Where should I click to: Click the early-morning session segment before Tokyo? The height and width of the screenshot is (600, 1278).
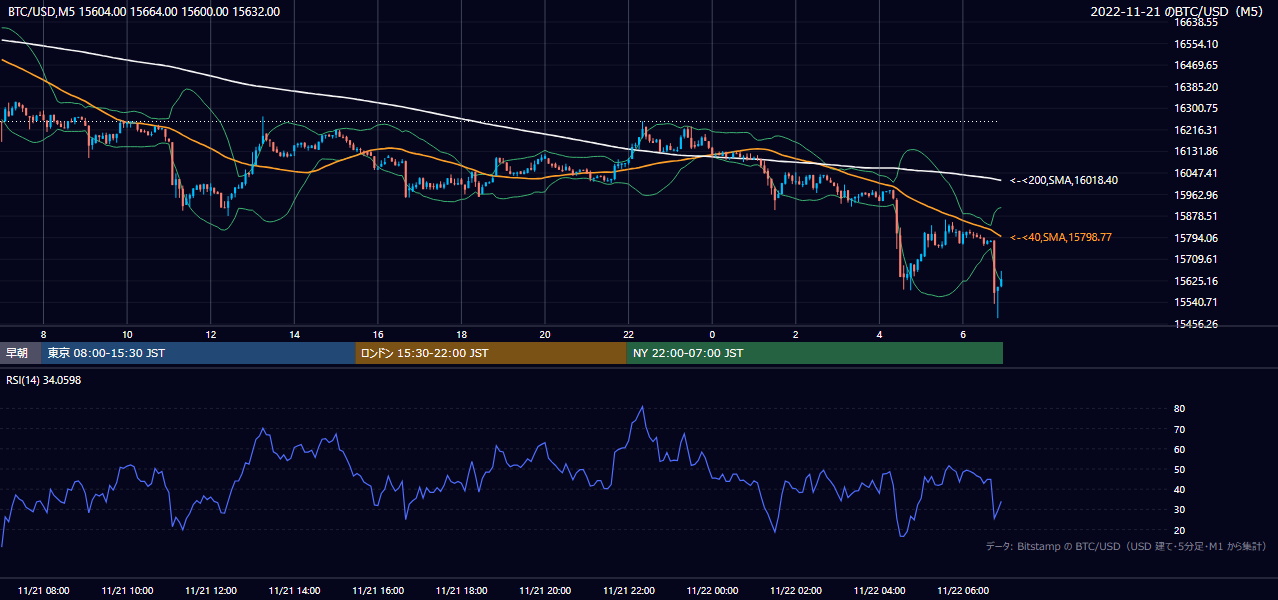(20, 353)
